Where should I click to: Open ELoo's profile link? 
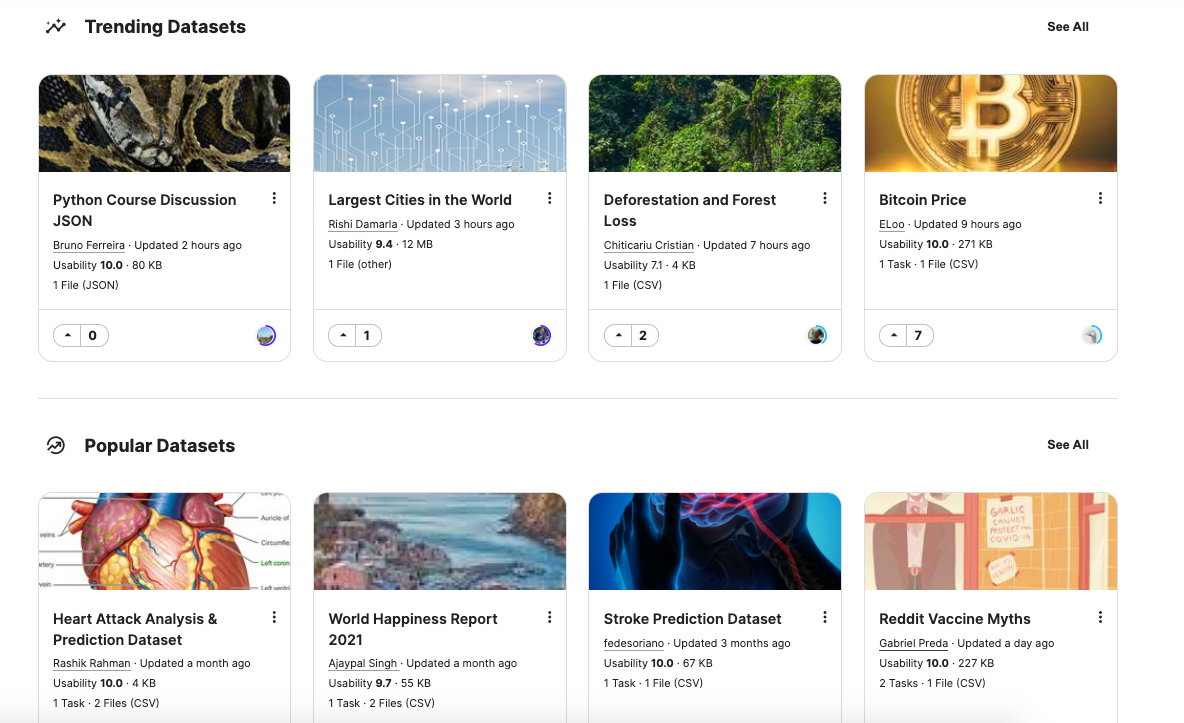892,224
